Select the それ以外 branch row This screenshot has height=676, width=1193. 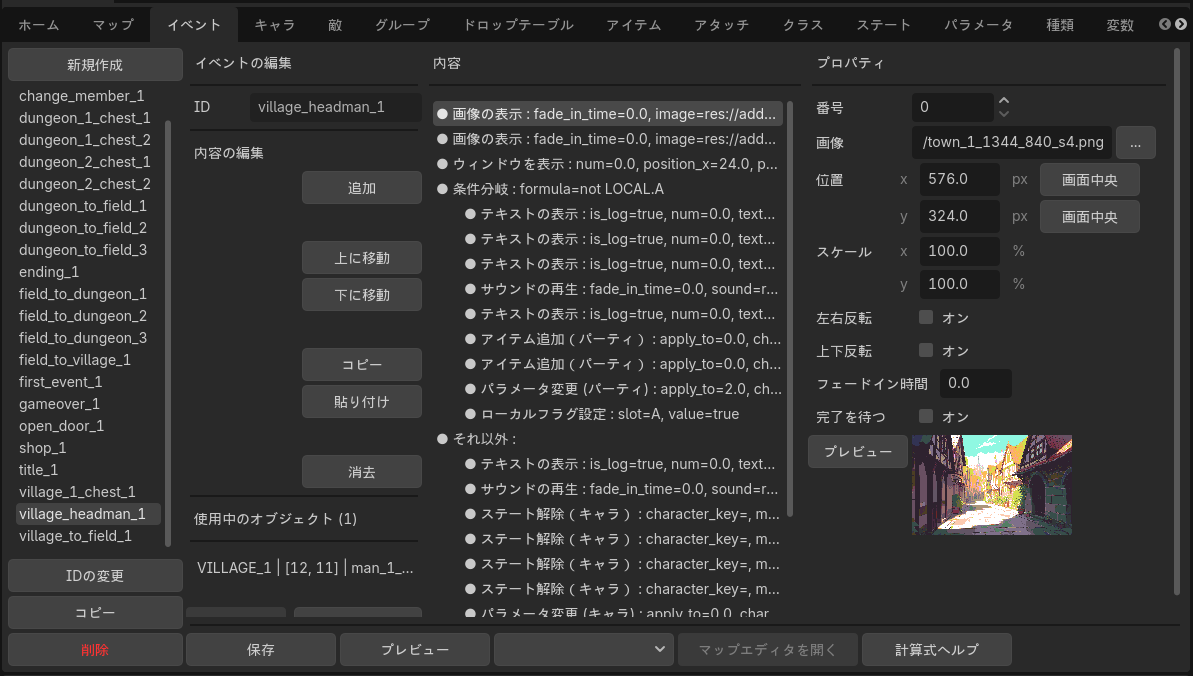click(608, 438)
